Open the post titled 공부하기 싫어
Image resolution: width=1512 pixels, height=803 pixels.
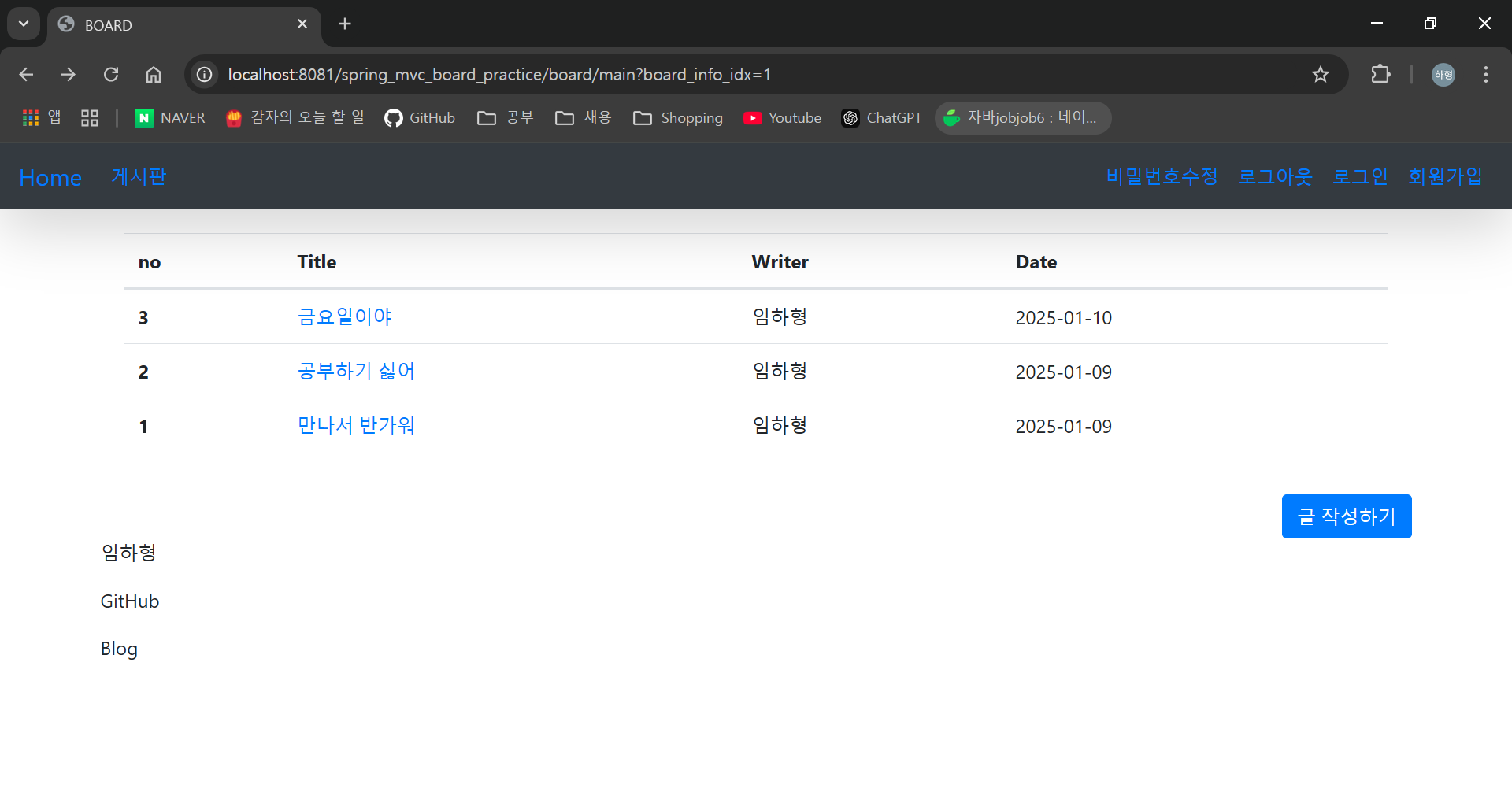pos(356,371)
